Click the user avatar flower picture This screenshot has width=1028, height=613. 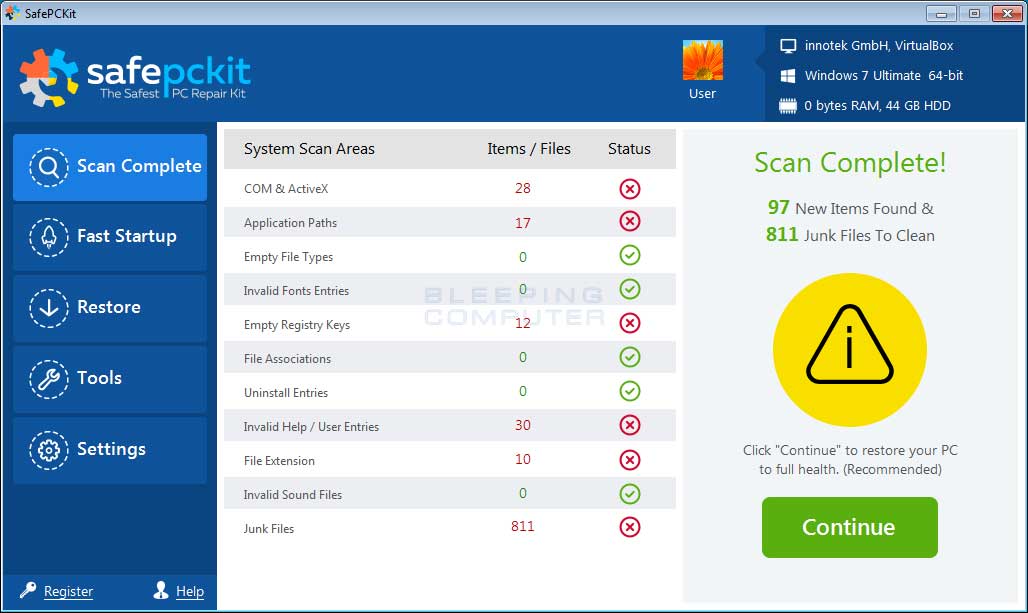[x=702, y=61]
